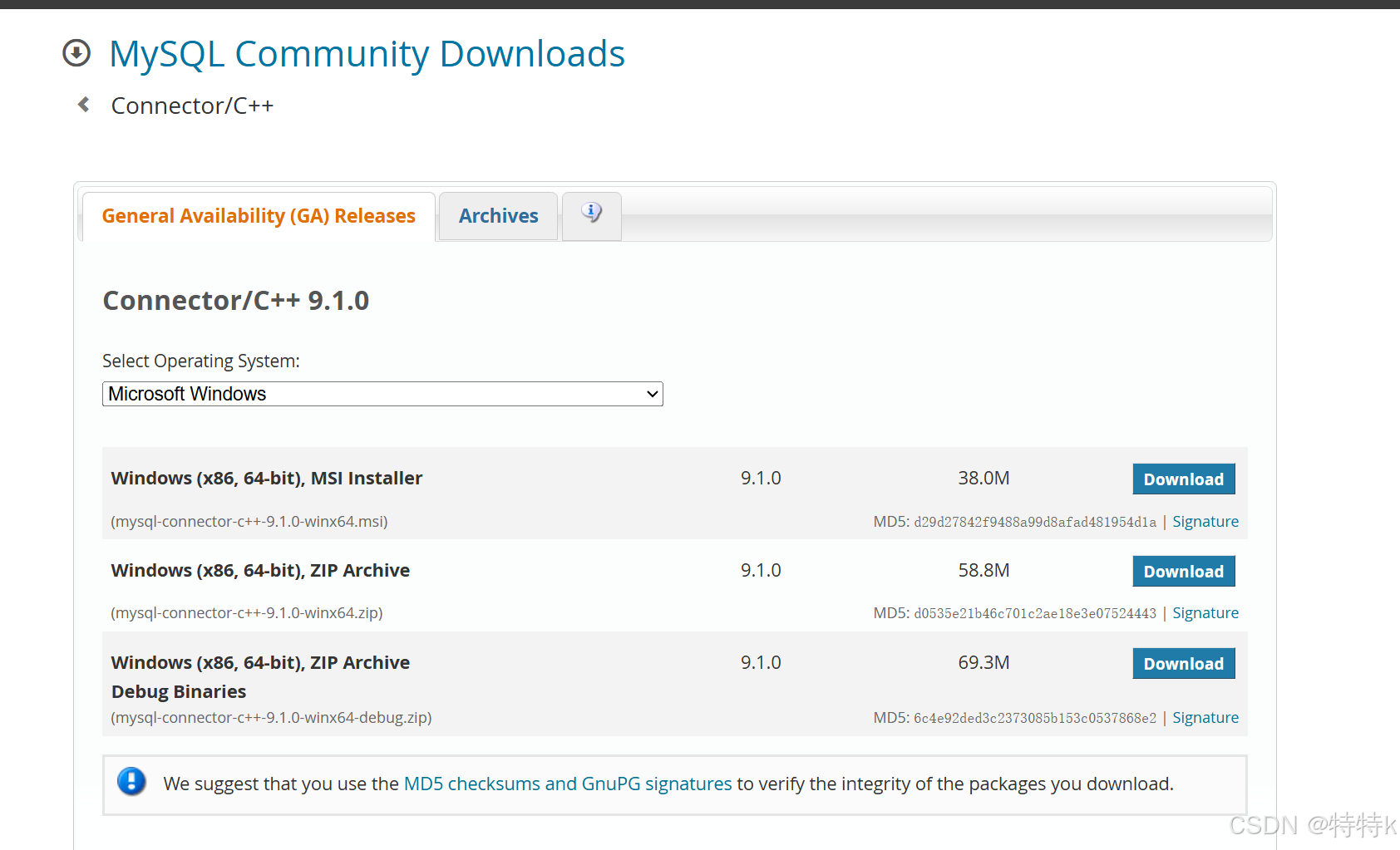Open Signature link for winx64.zip file
Viewport: 1400px width, 850px height.
point(1205,613)
